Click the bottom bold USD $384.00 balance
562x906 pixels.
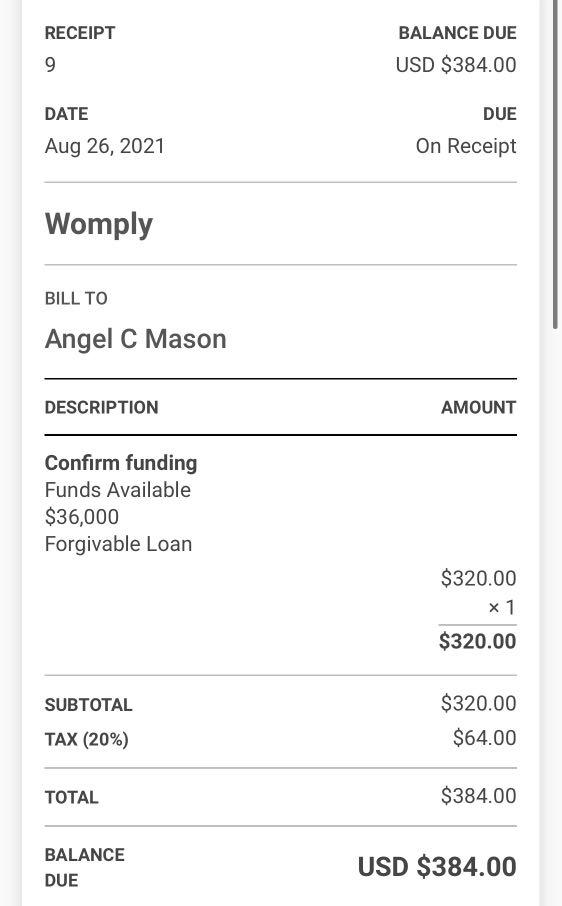pyautogui.click(x=437, y=867)
